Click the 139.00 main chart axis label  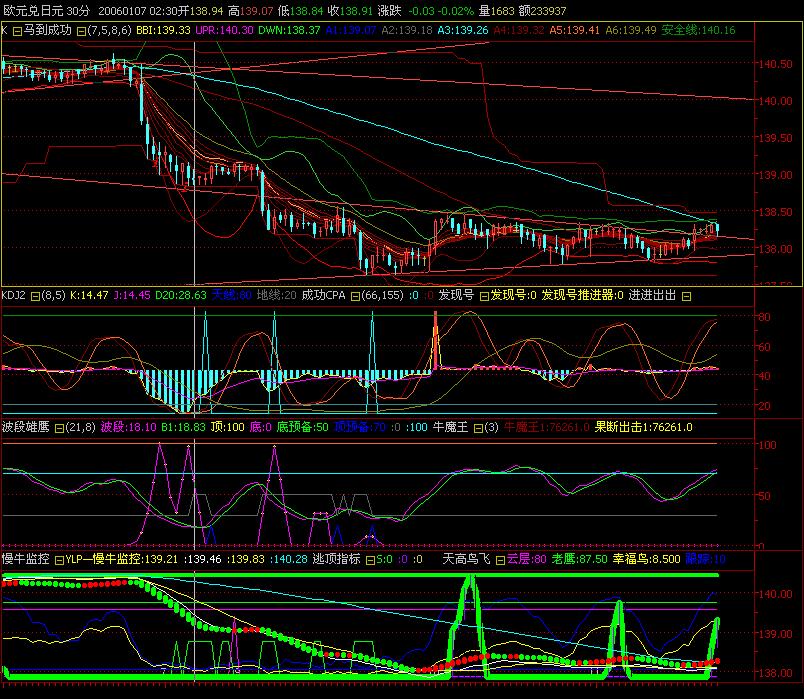[x=775, y=175]
